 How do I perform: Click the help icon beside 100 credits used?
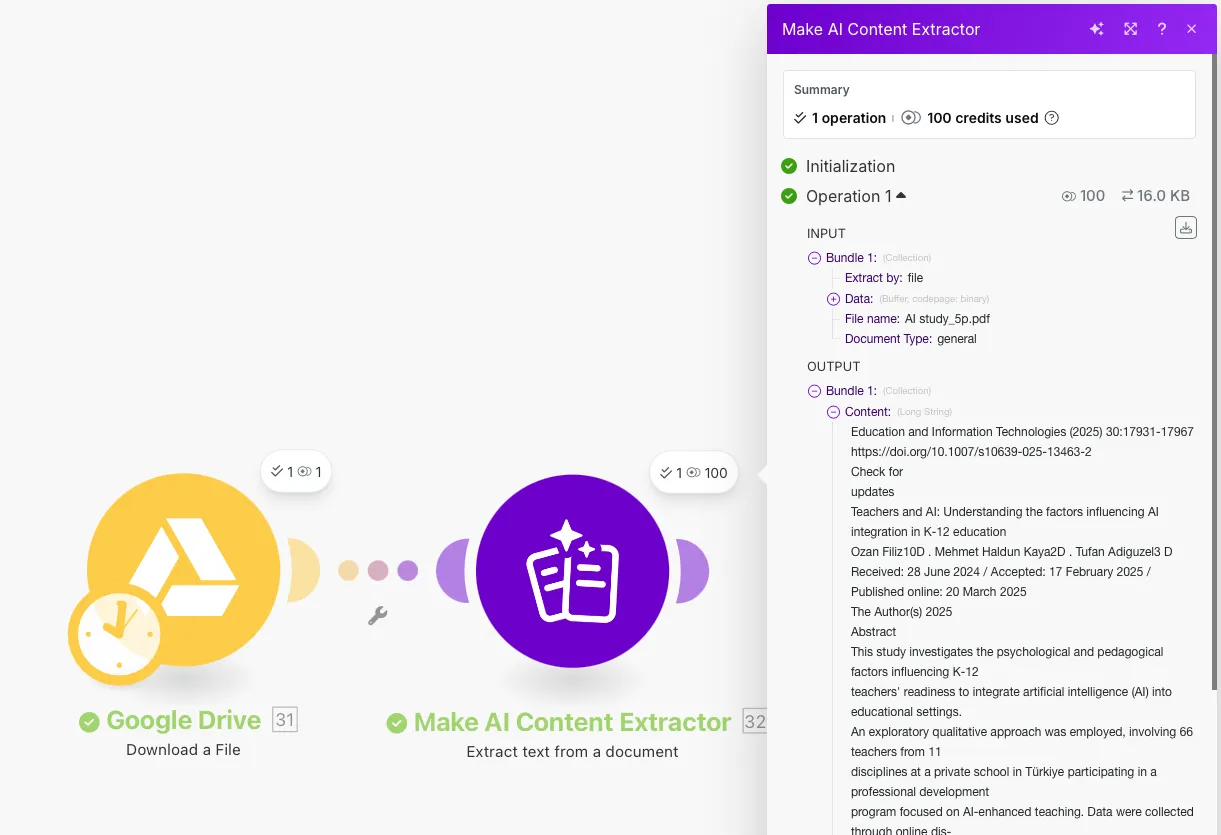1051,118
